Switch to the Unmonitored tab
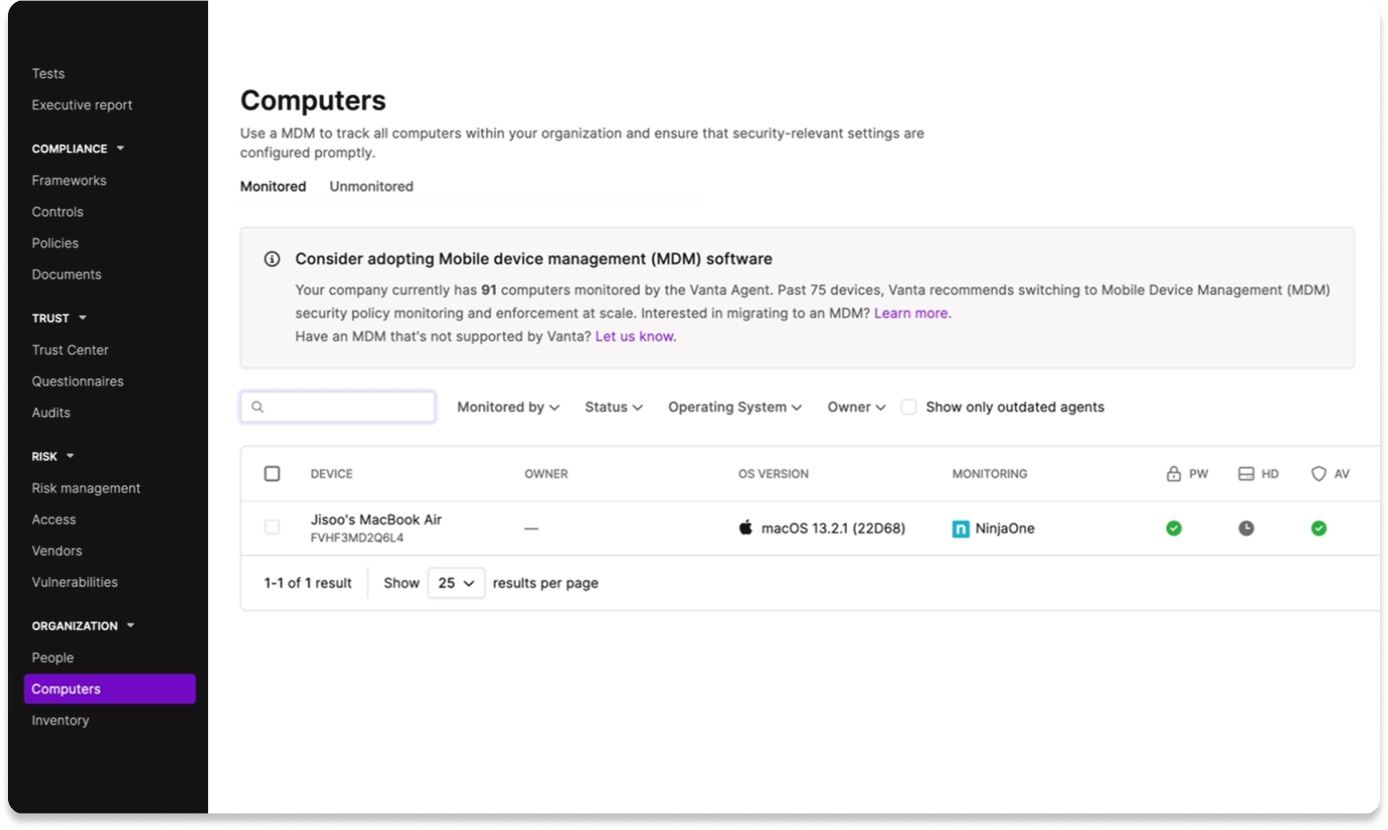 [371, 186]
